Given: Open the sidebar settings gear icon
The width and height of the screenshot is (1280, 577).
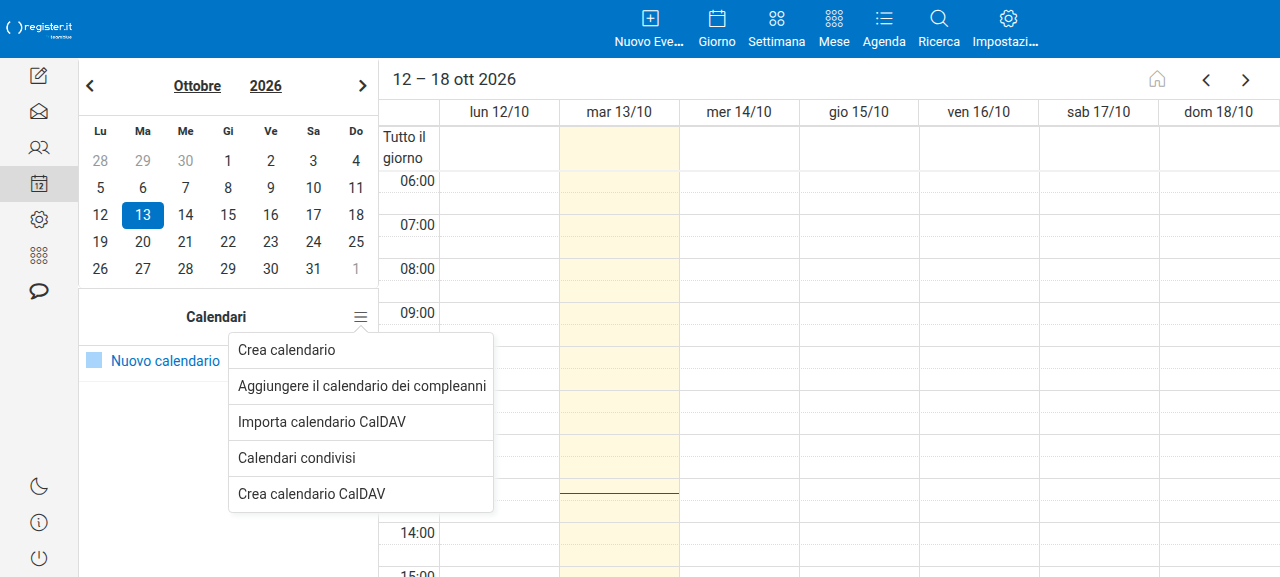Looking at the screenshot, I should point(39,220).
